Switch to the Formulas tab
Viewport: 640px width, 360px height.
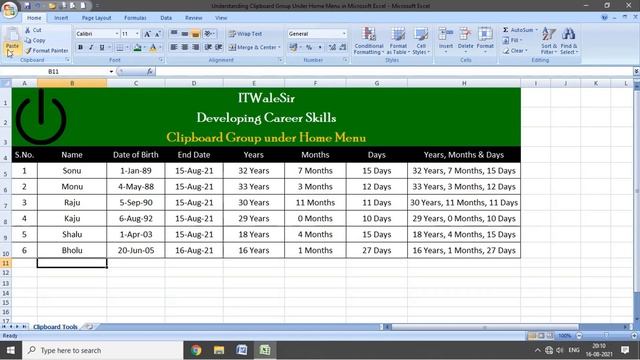point(135,18)
